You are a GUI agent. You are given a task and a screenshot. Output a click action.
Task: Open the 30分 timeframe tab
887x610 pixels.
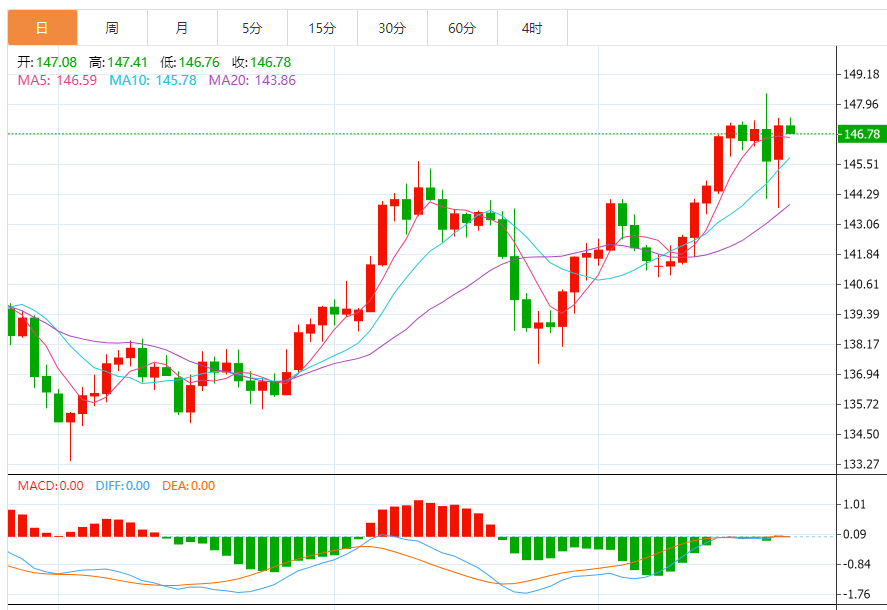point(392,28)
